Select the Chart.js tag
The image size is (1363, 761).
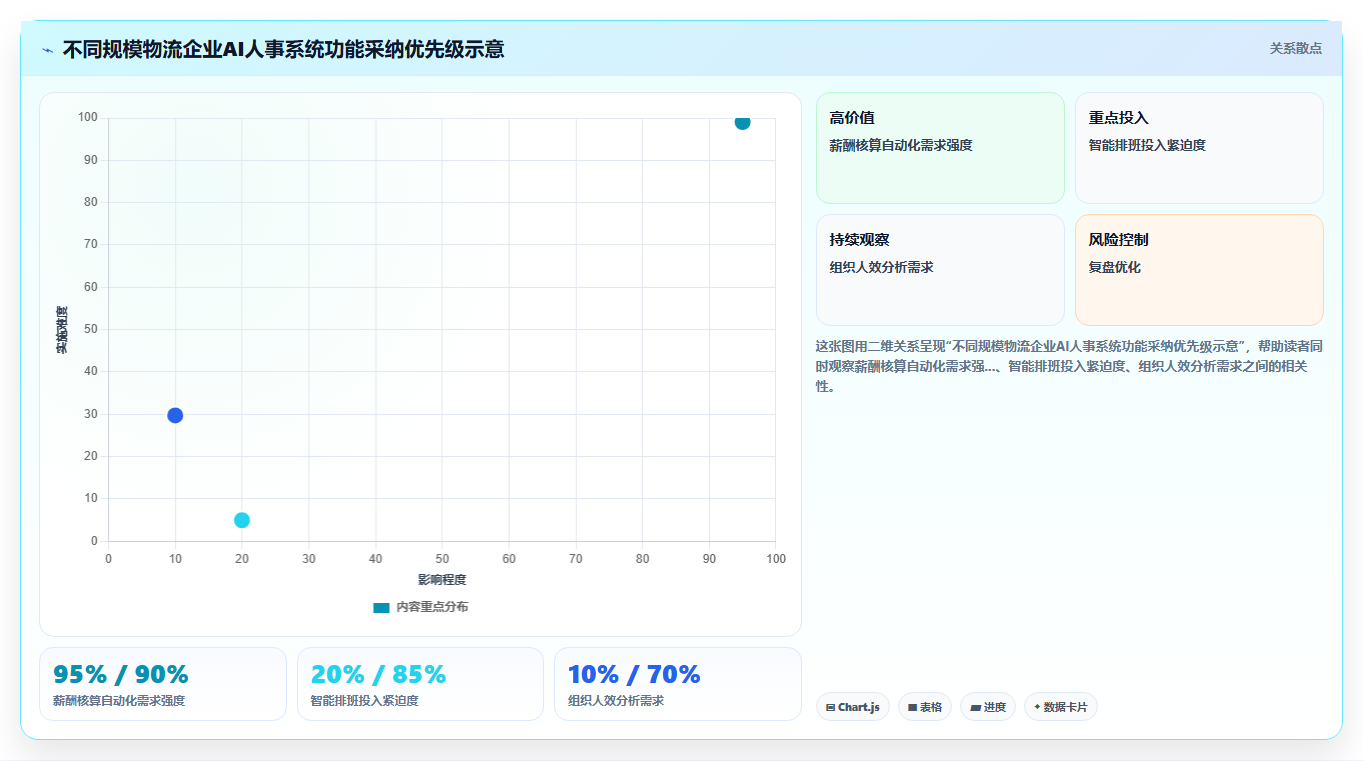coord(853,707)
